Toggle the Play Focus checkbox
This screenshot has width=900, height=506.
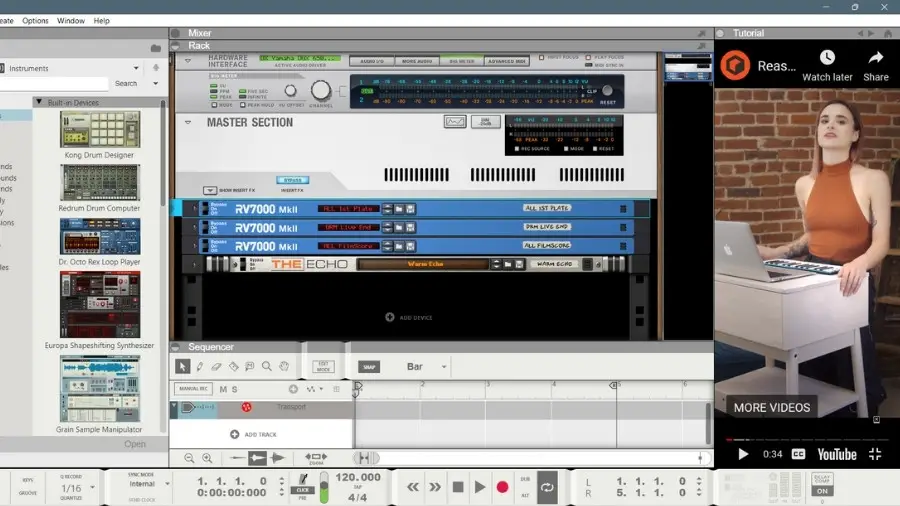(x=588, y=57)
